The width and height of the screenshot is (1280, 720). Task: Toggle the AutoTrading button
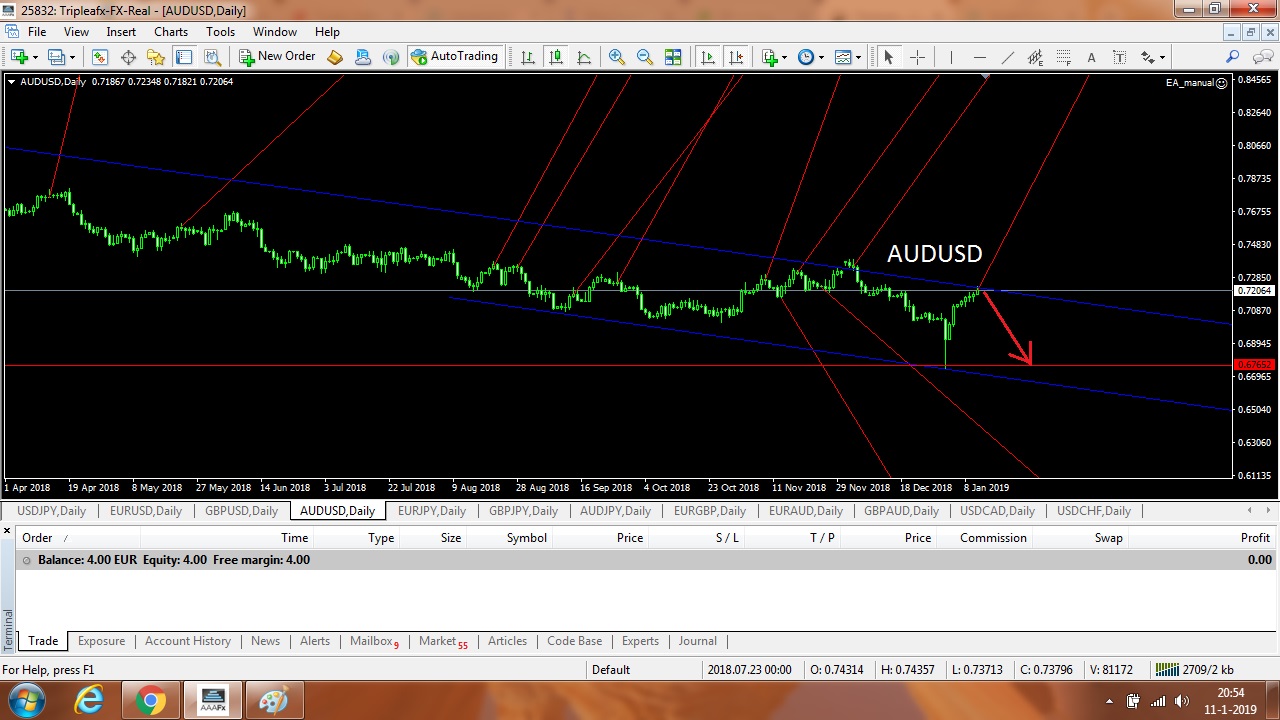pos(455,57)
